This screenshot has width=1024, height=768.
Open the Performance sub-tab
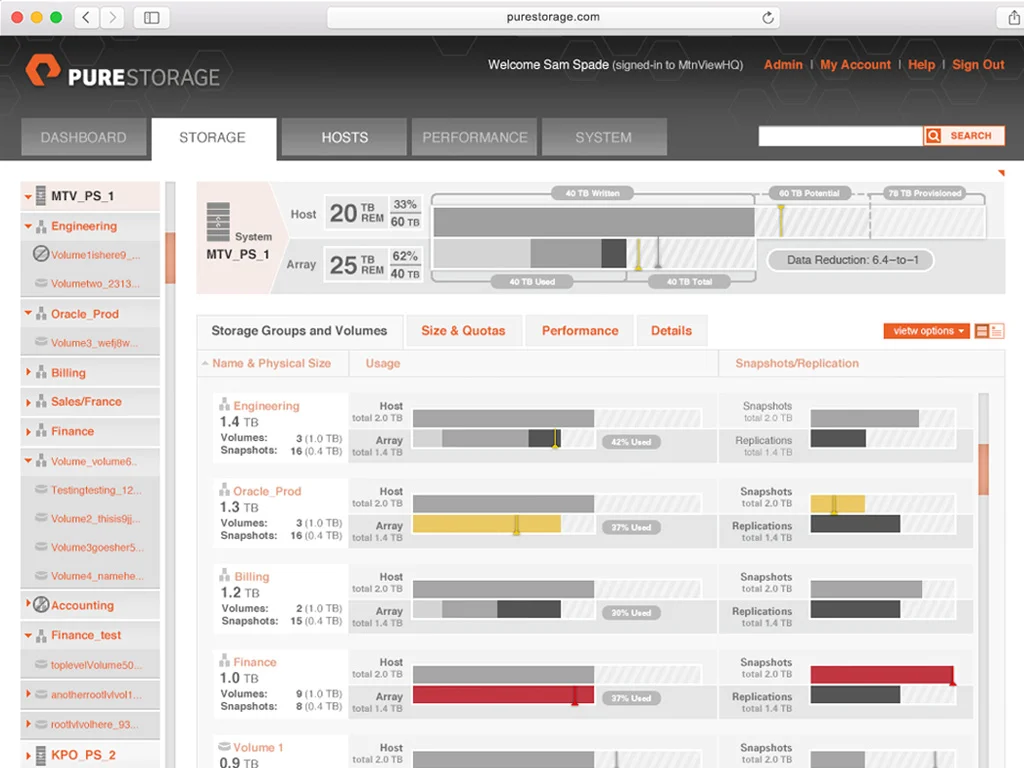(580, 330)
